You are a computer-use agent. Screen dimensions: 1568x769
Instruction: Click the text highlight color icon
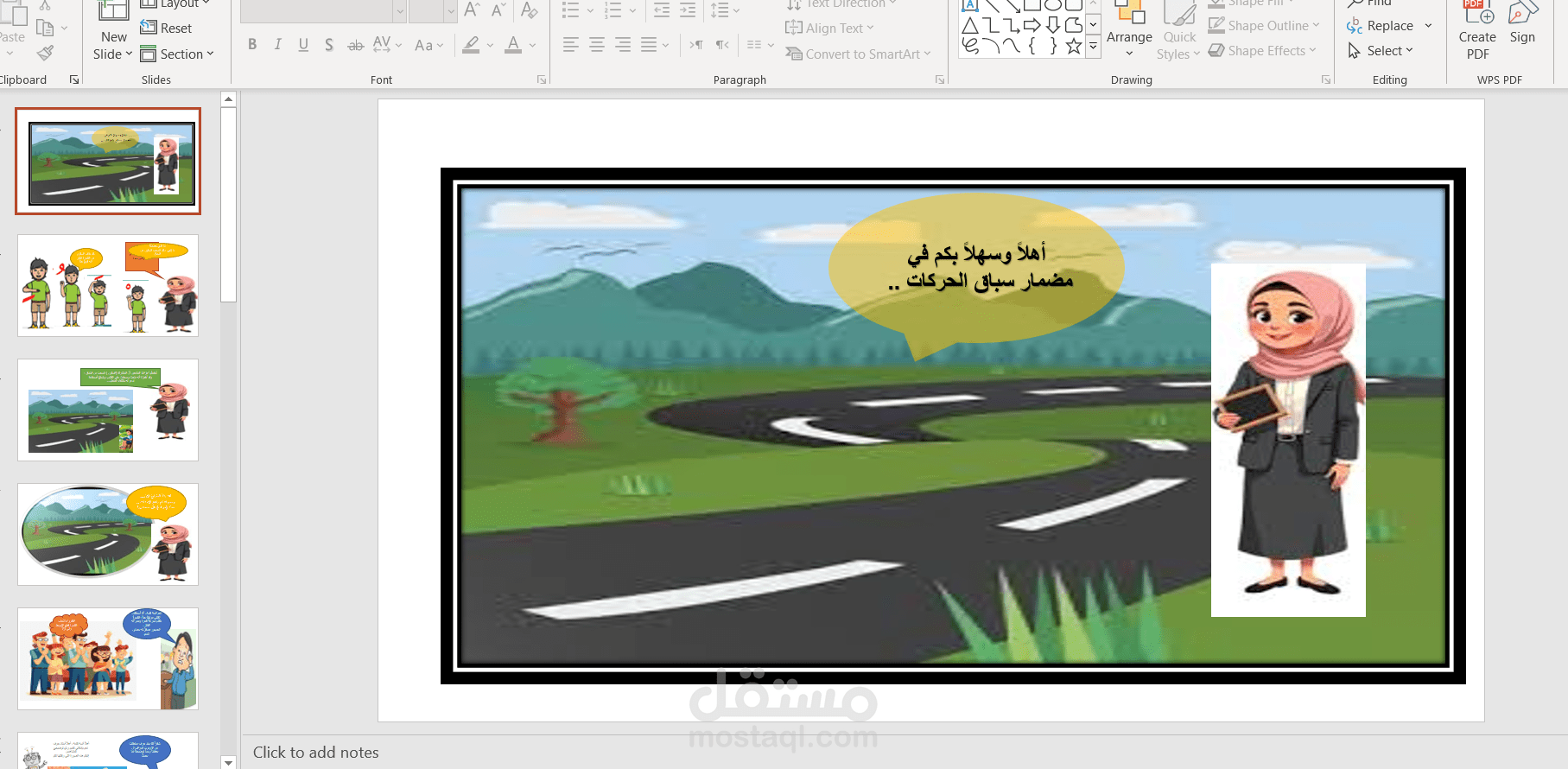click(x=471, y=45)
